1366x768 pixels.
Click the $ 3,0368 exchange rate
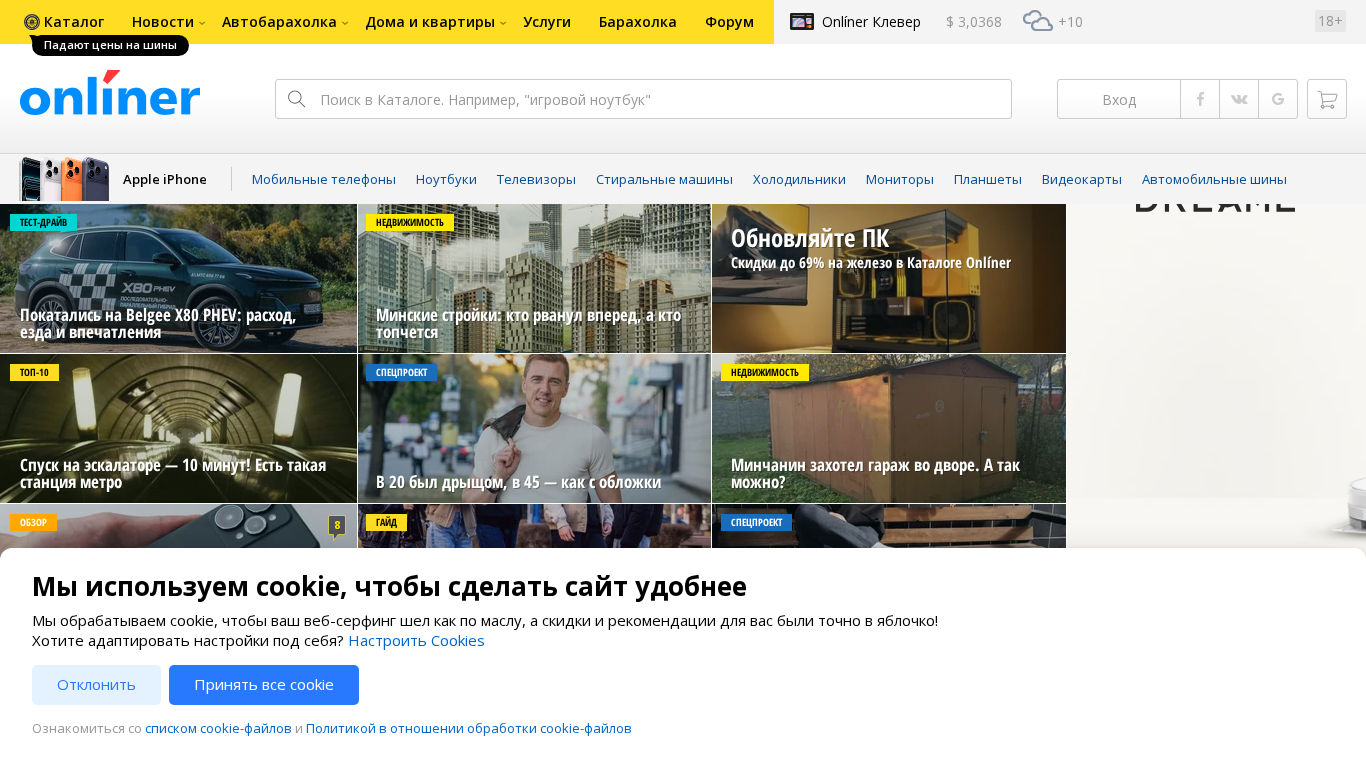tap(974, 22)
